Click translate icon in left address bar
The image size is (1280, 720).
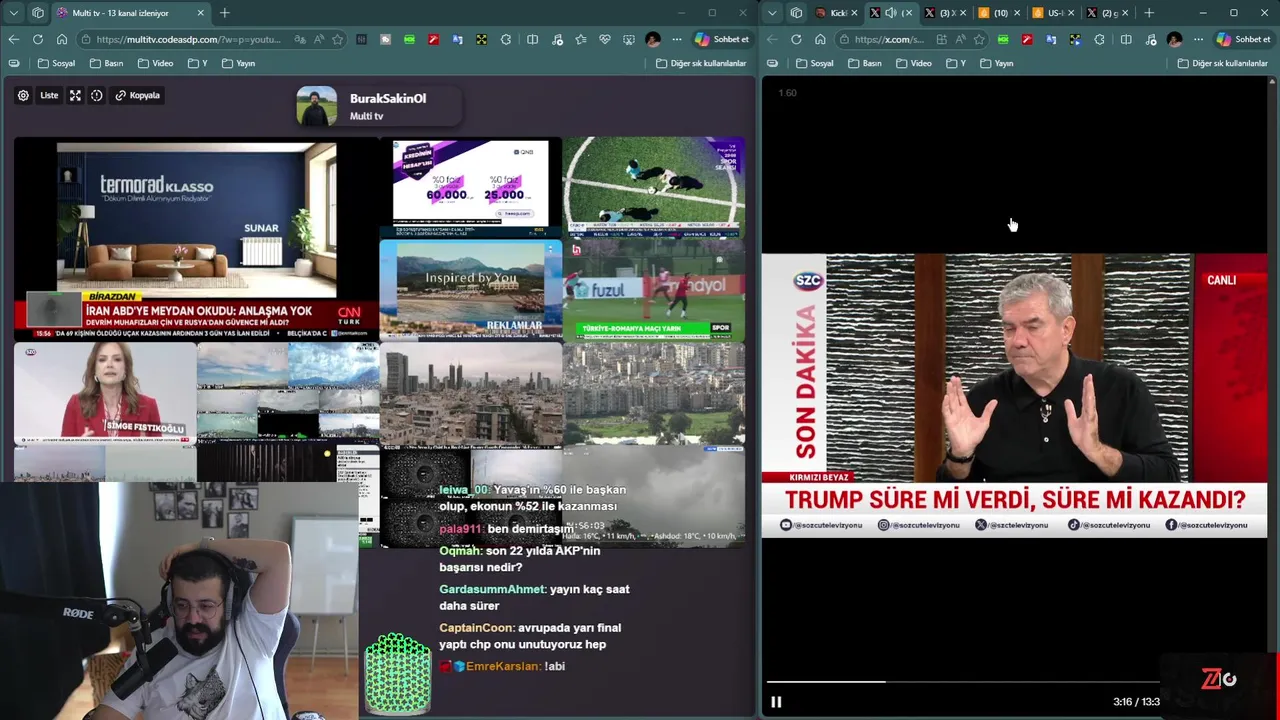(299, 39)
